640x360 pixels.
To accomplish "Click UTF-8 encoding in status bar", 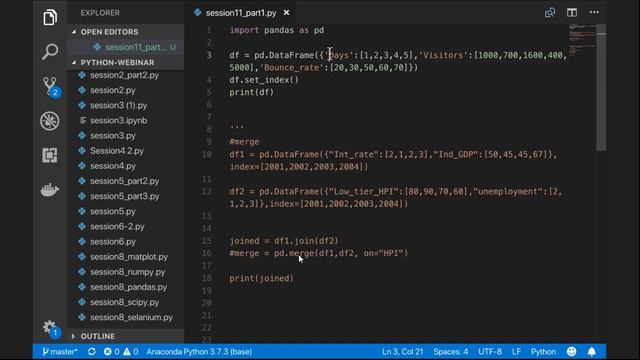I will [x=490, y=352].
